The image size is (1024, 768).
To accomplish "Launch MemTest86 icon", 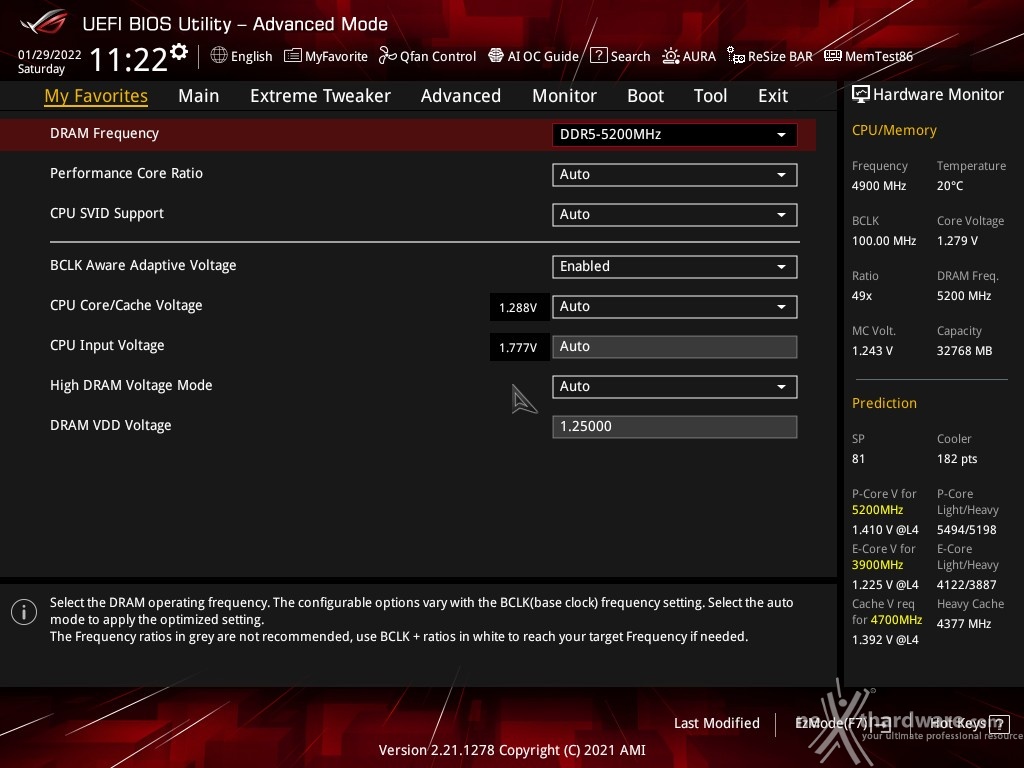I will 833,56.
